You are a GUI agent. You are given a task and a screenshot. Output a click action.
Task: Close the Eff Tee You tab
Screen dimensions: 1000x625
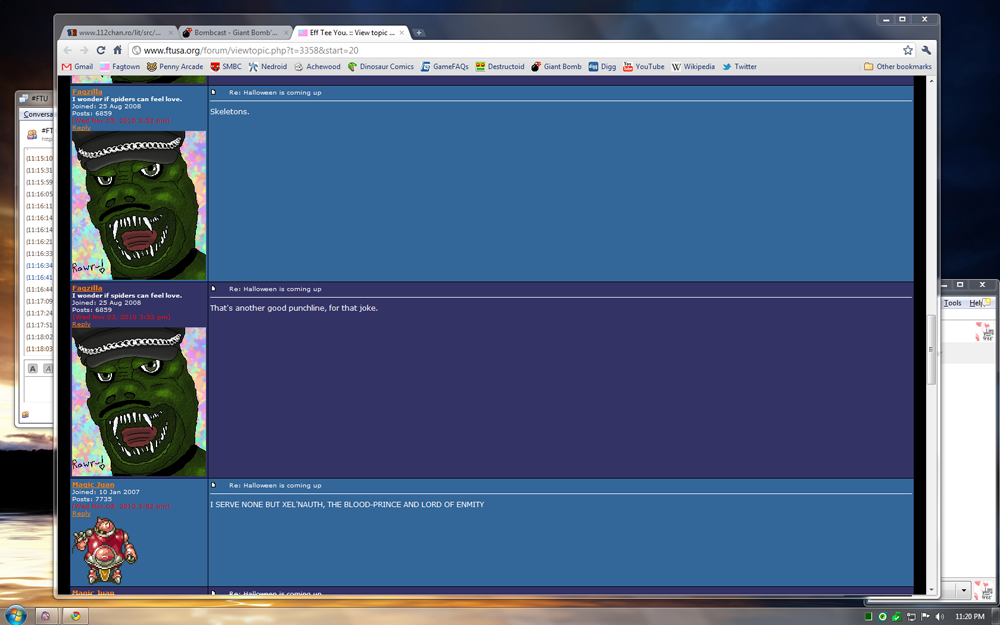(401, 33)
